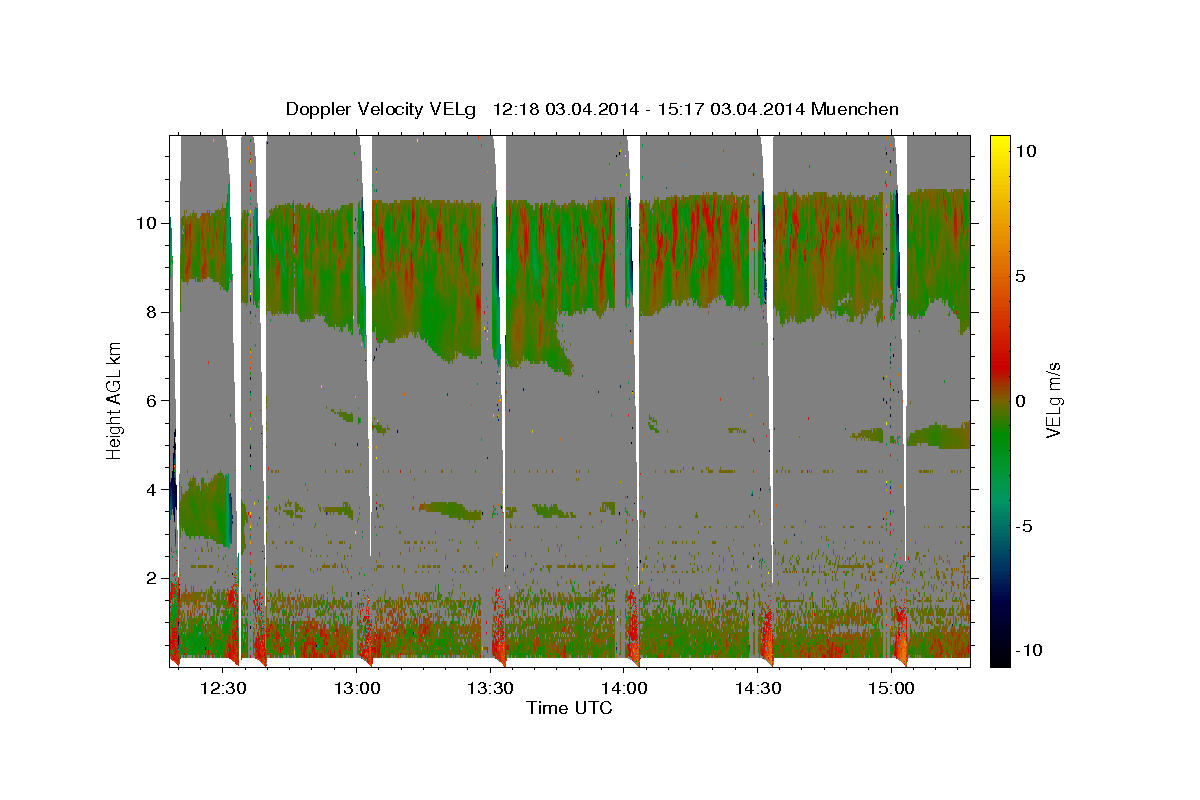
Task: Click the height axis tick label 10
Action: [145, 222]
